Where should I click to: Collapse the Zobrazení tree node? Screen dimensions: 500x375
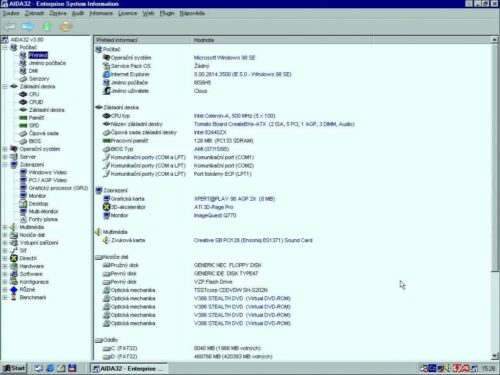point(5,165)
